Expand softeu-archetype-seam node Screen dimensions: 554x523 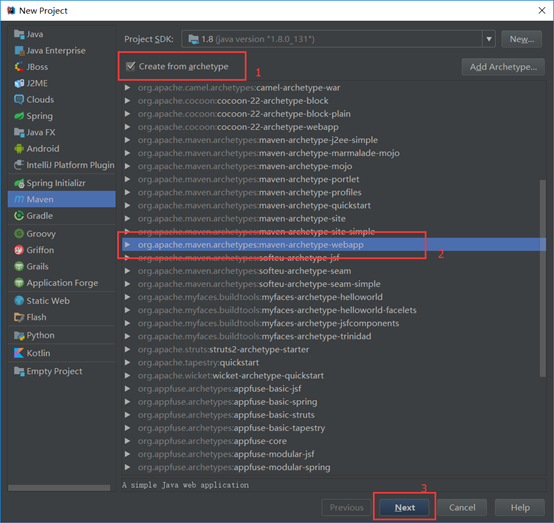128,271
